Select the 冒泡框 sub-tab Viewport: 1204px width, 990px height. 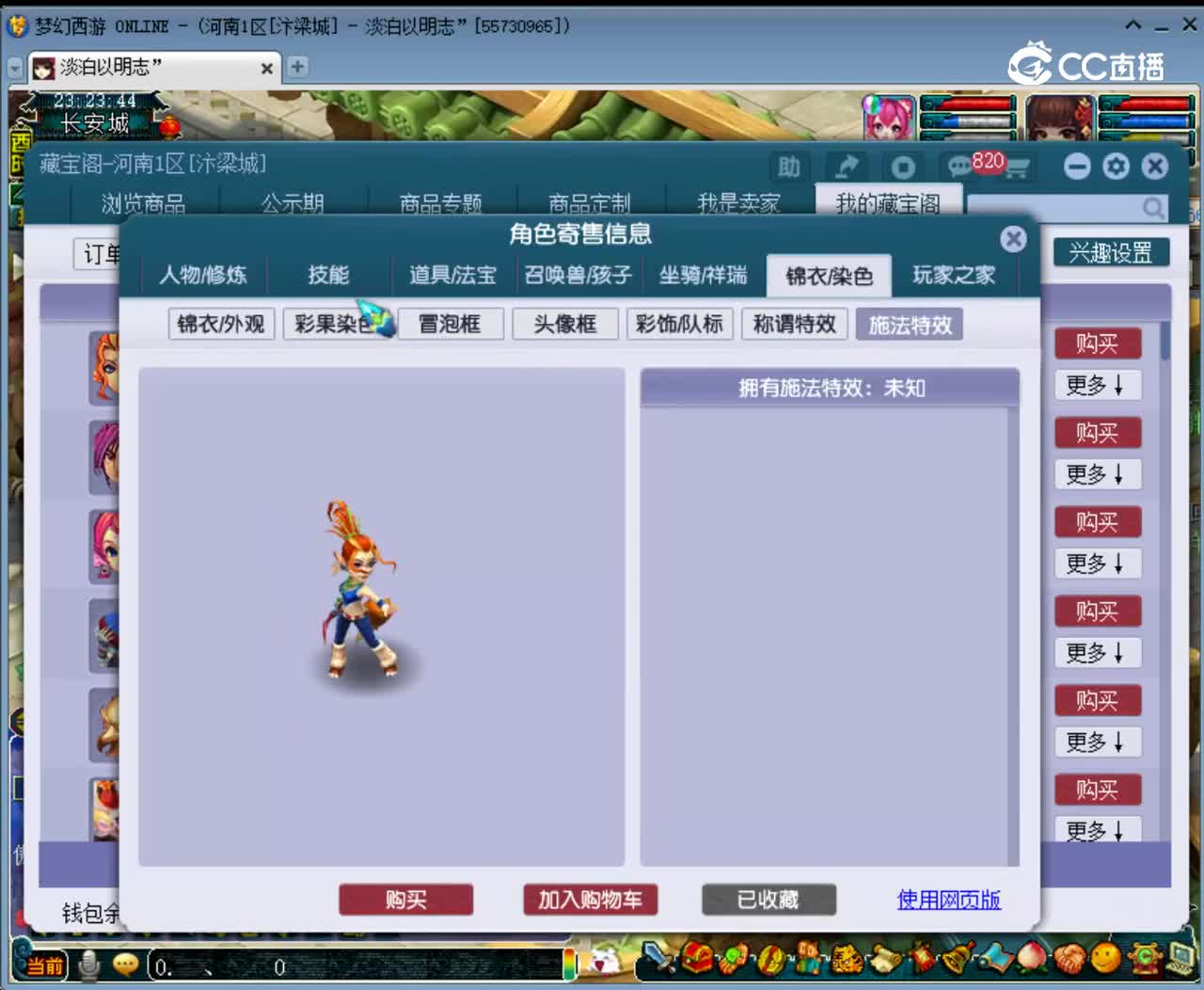[x=450, y=324]
